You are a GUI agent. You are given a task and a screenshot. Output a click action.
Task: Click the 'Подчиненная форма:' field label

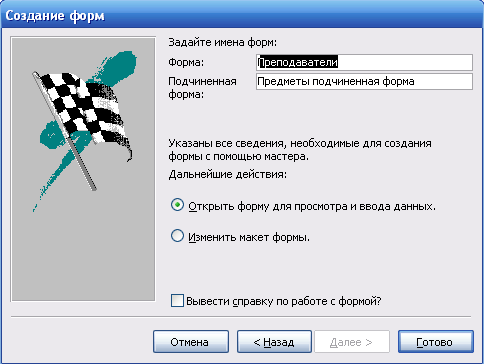click(202, 88)
